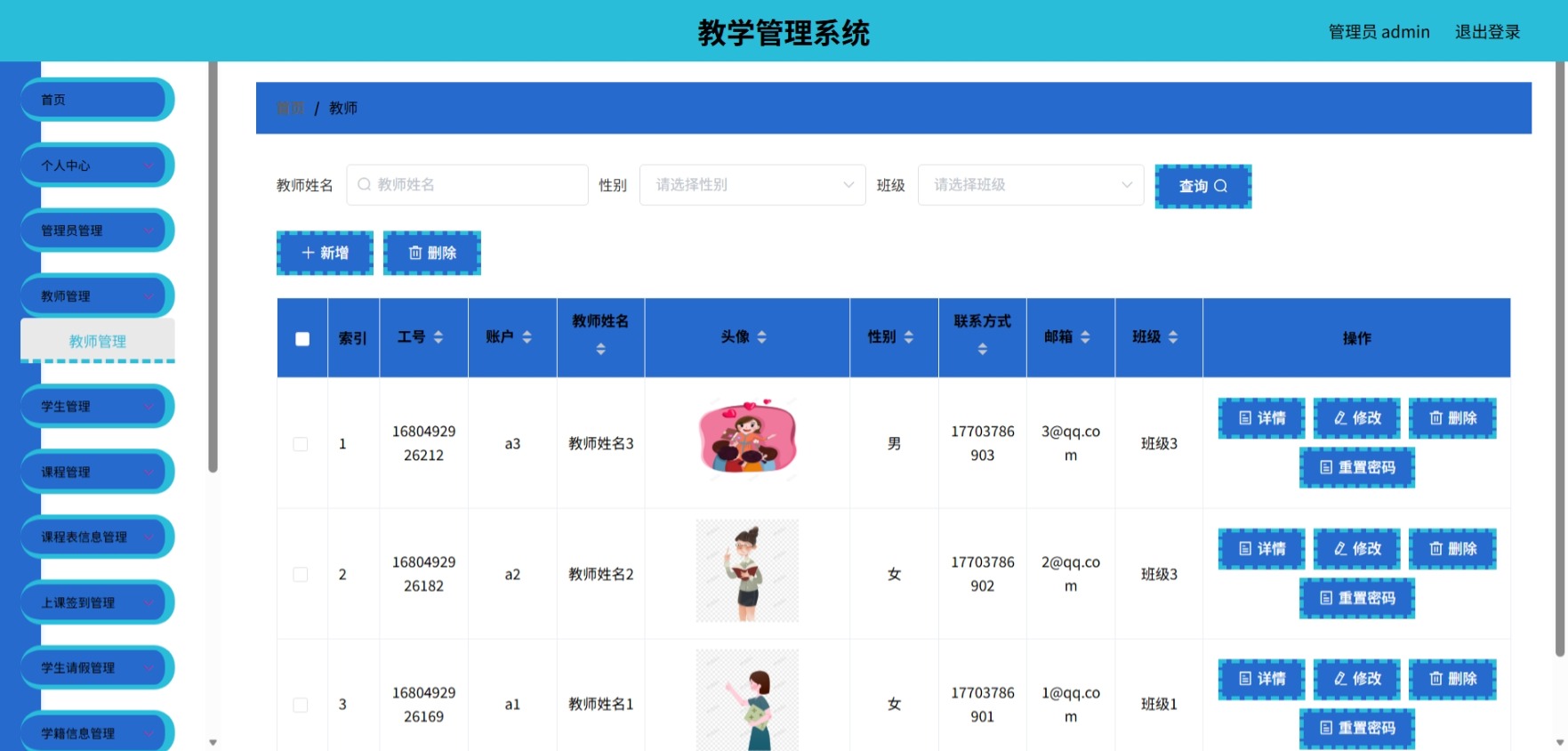Viewport: 1568px width, 751px height.
Task: Sort by 工号 column arrows
Action: pos(438,337)
